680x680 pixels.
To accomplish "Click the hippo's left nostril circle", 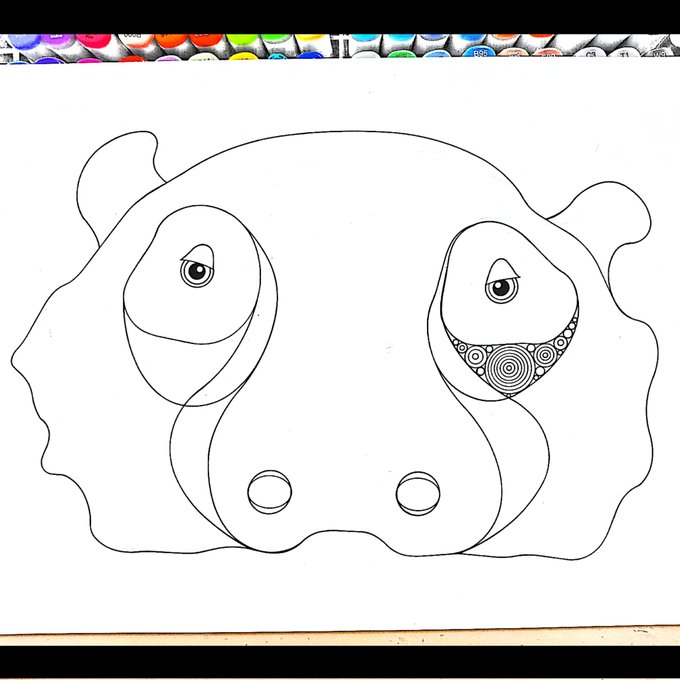I will click(270, 492).
